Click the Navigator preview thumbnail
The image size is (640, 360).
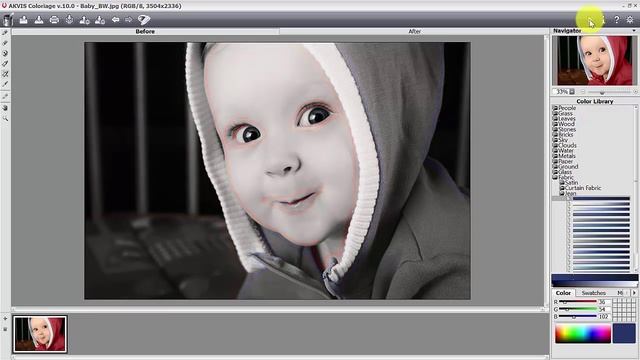(x=594, y=60)
